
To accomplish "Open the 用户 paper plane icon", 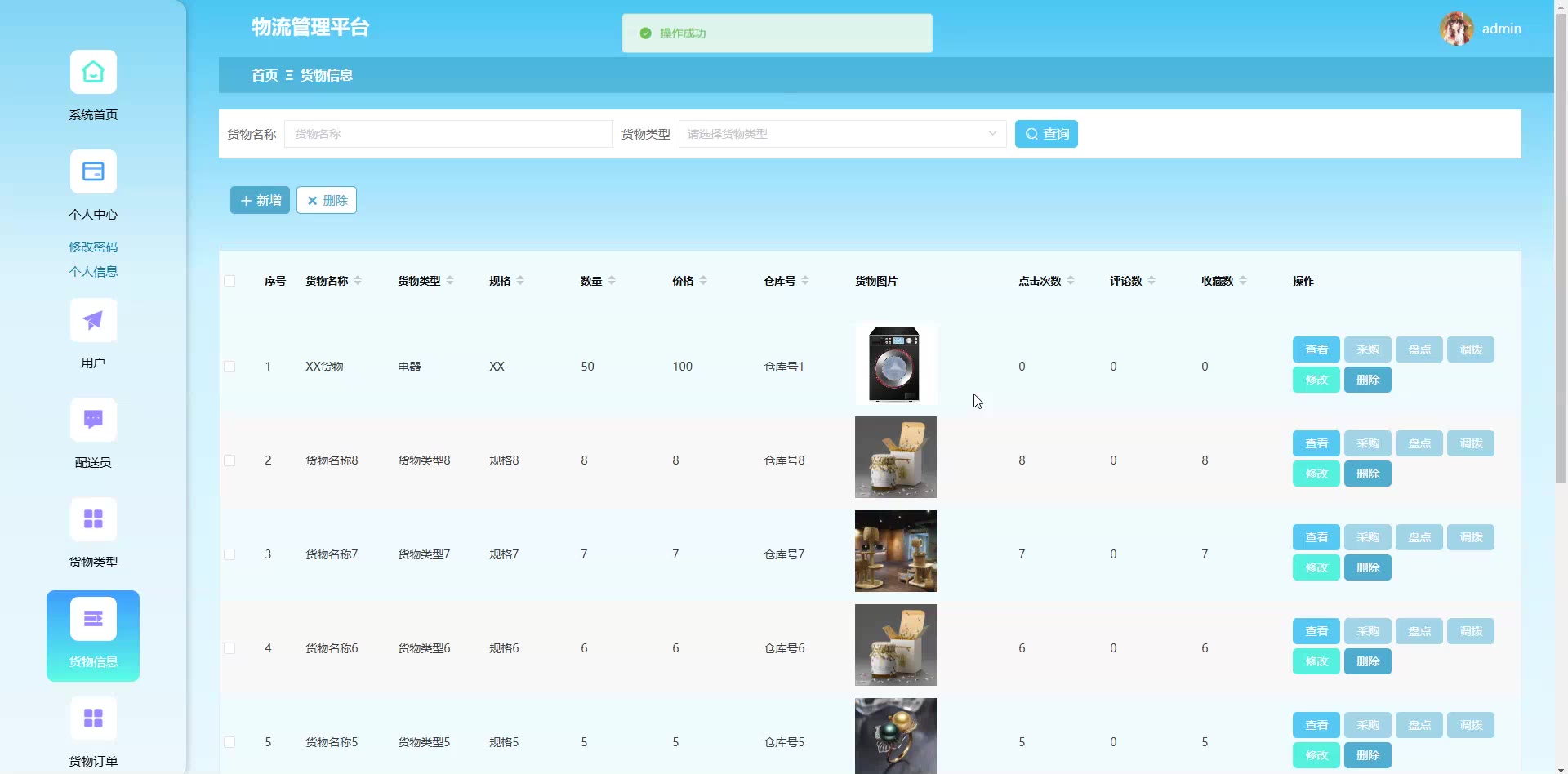I will pos(93,321).
